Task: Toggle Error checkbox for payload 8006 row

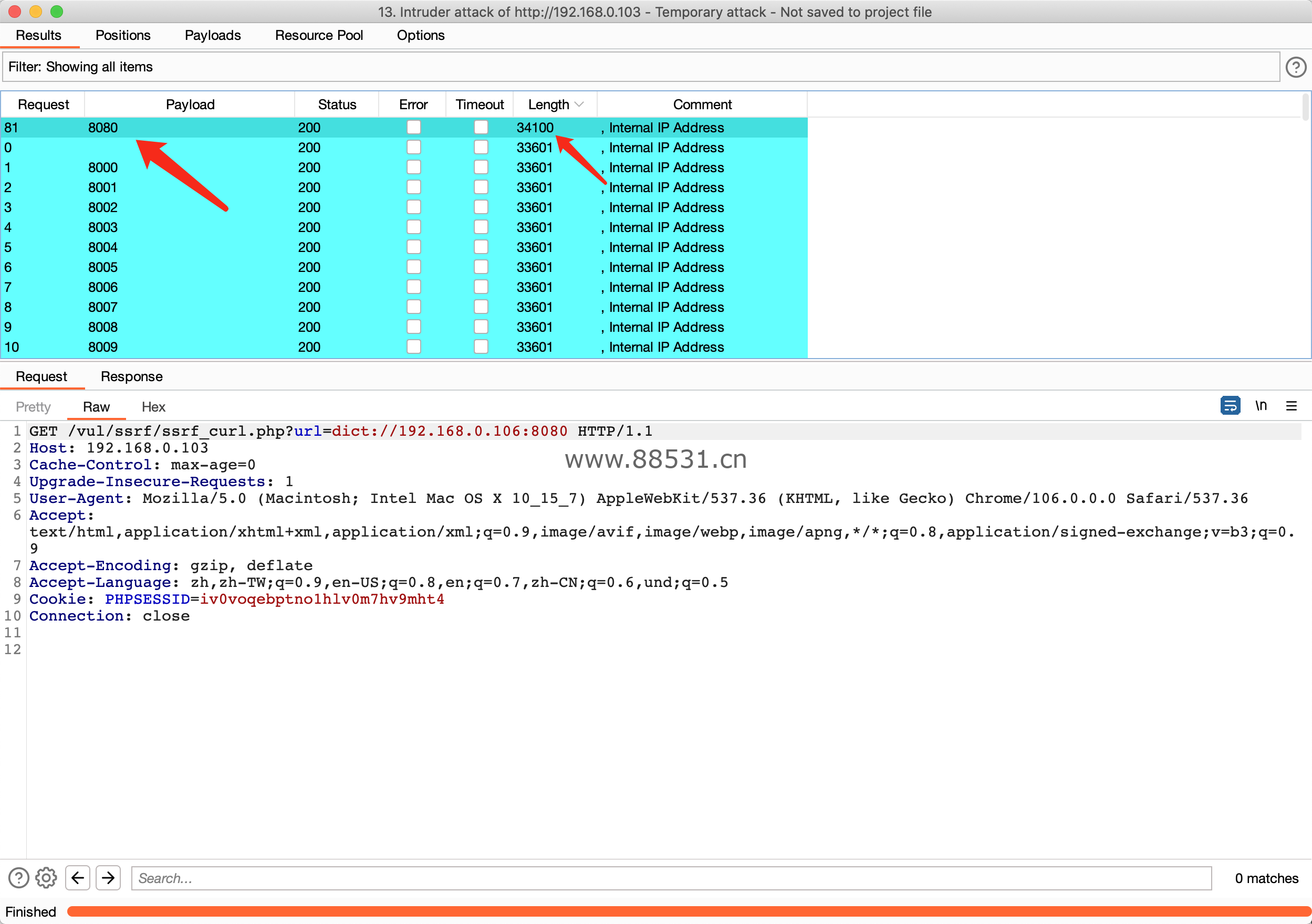Action: (x=413, y=287)
